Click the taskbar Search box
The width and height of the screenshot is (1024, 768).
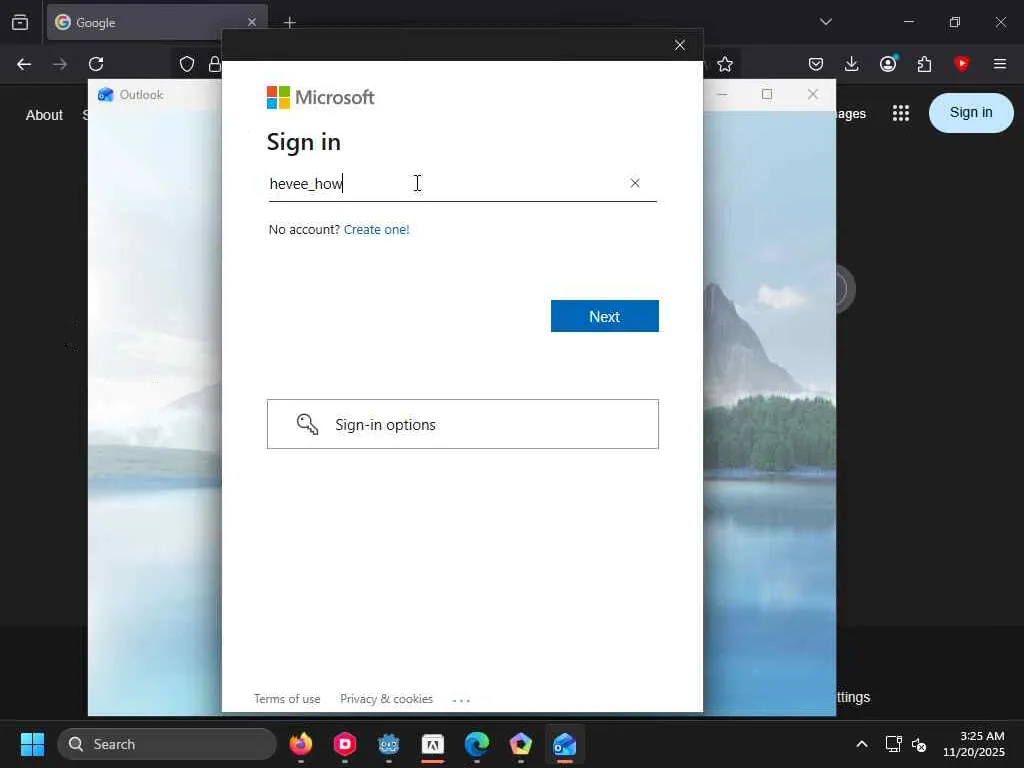[x=167, y=744]
